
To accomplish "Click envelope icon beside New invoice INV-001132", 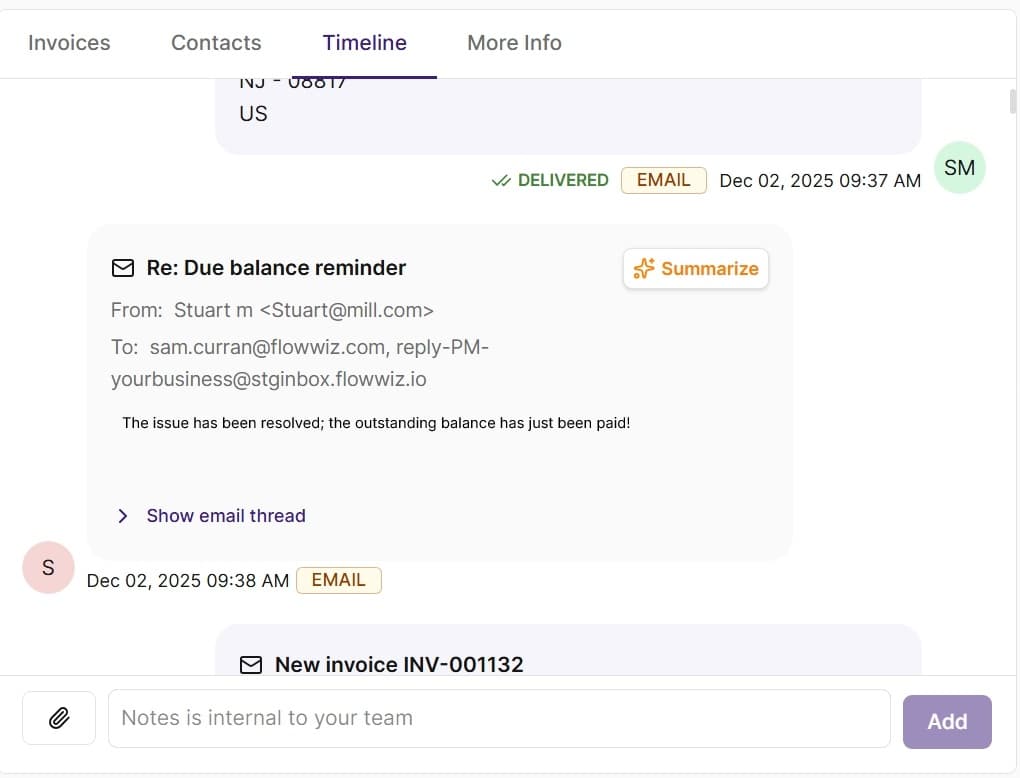I will coord(251,665).
